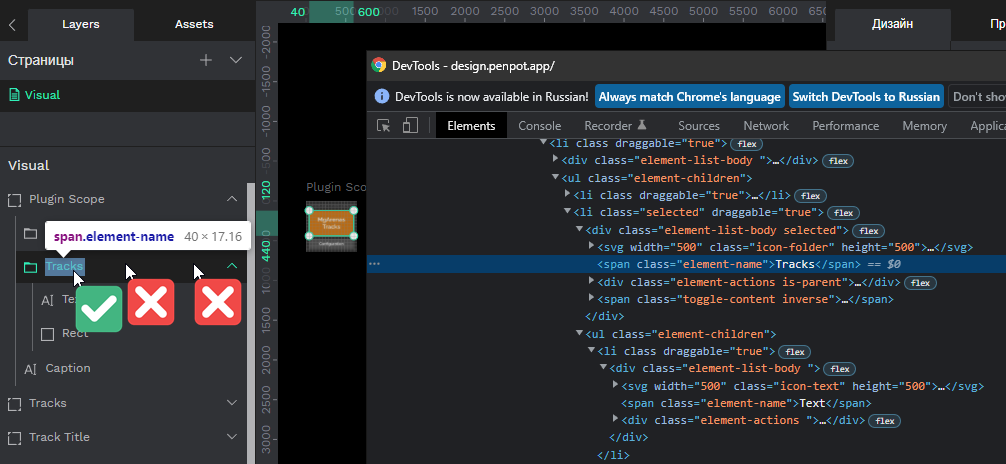Expand the element-actions is-parent div triangle
The image size is (1006, 464).
click(592, 281)
